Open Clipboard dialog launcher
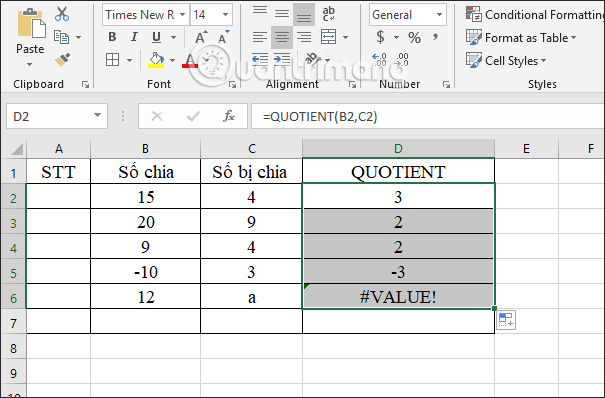 (85, 84)
